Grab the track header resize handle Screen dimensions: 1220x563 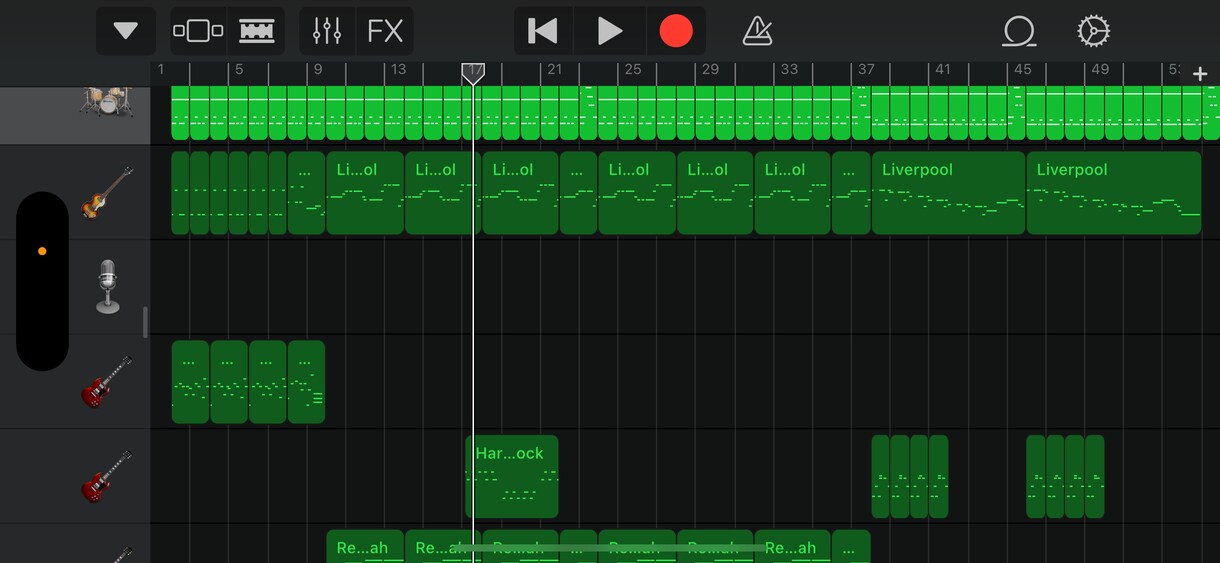[146, 322]
